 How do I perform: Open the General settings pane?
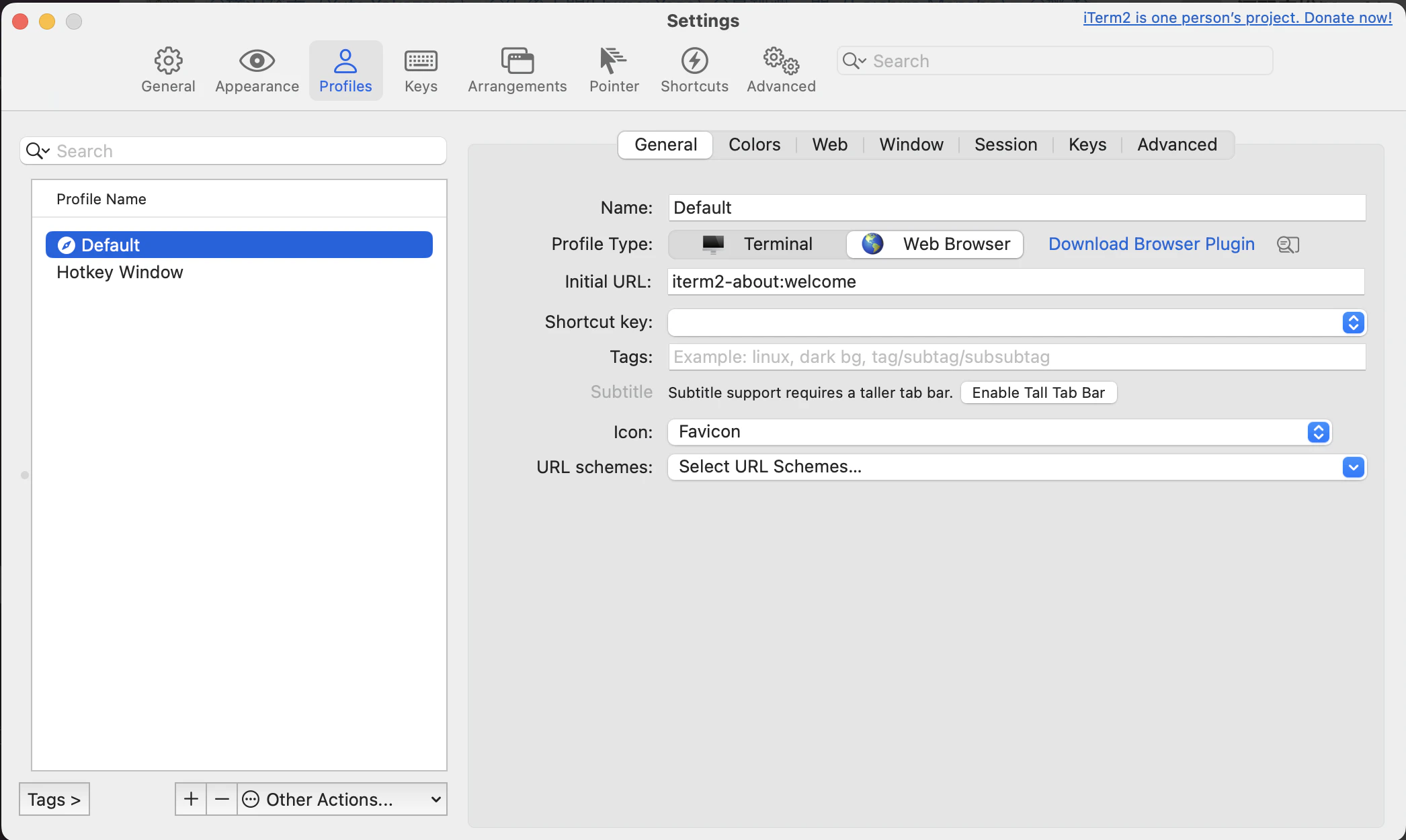click(x=168, y=71)
